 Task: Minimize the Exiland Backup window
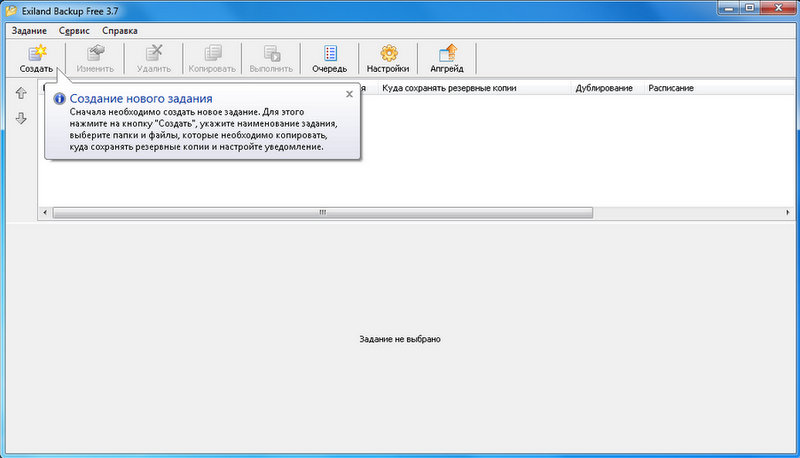[x=729, y=8]
